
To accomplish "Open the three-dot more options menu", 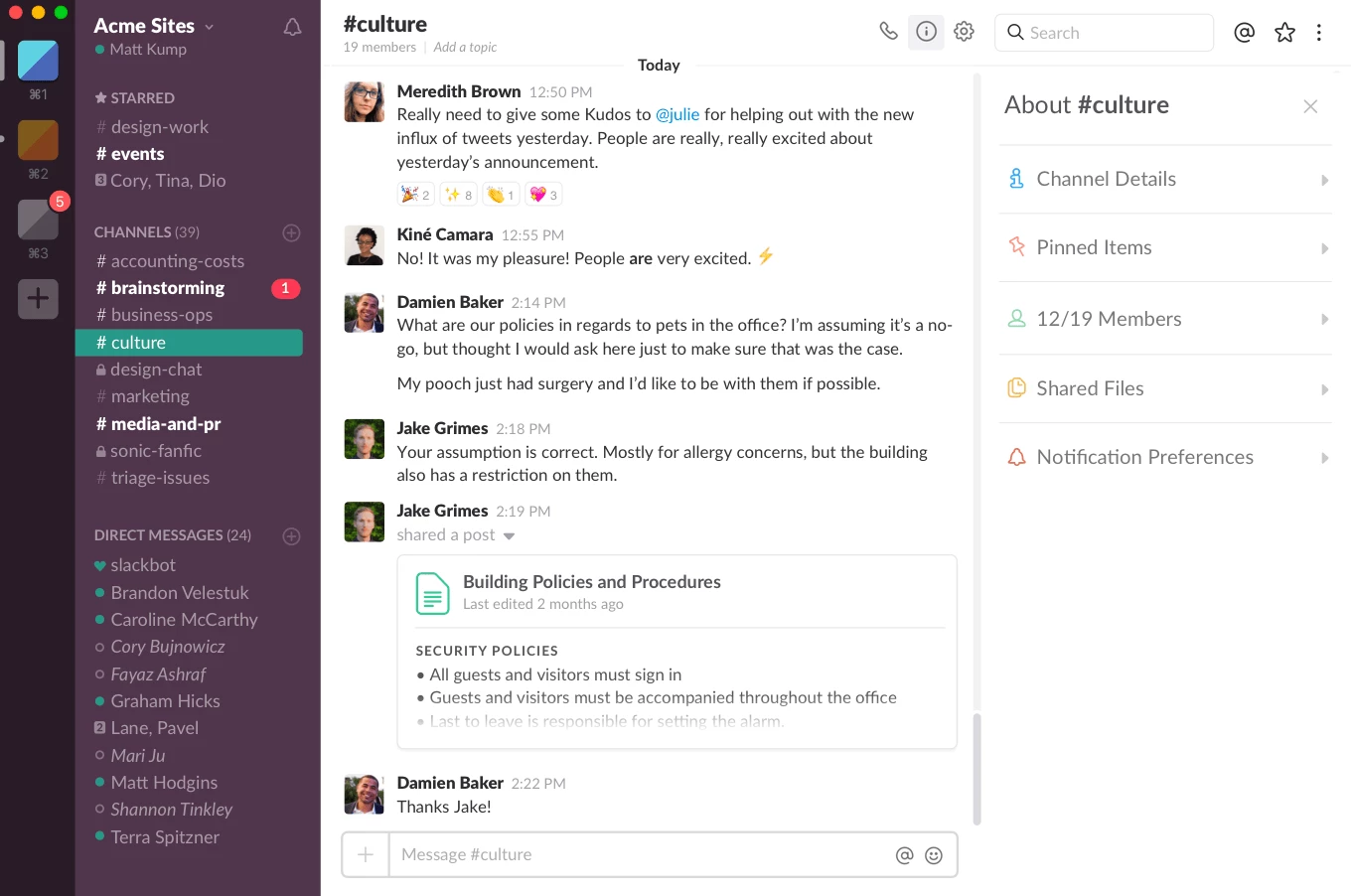I will click(x=1319, y=33).
